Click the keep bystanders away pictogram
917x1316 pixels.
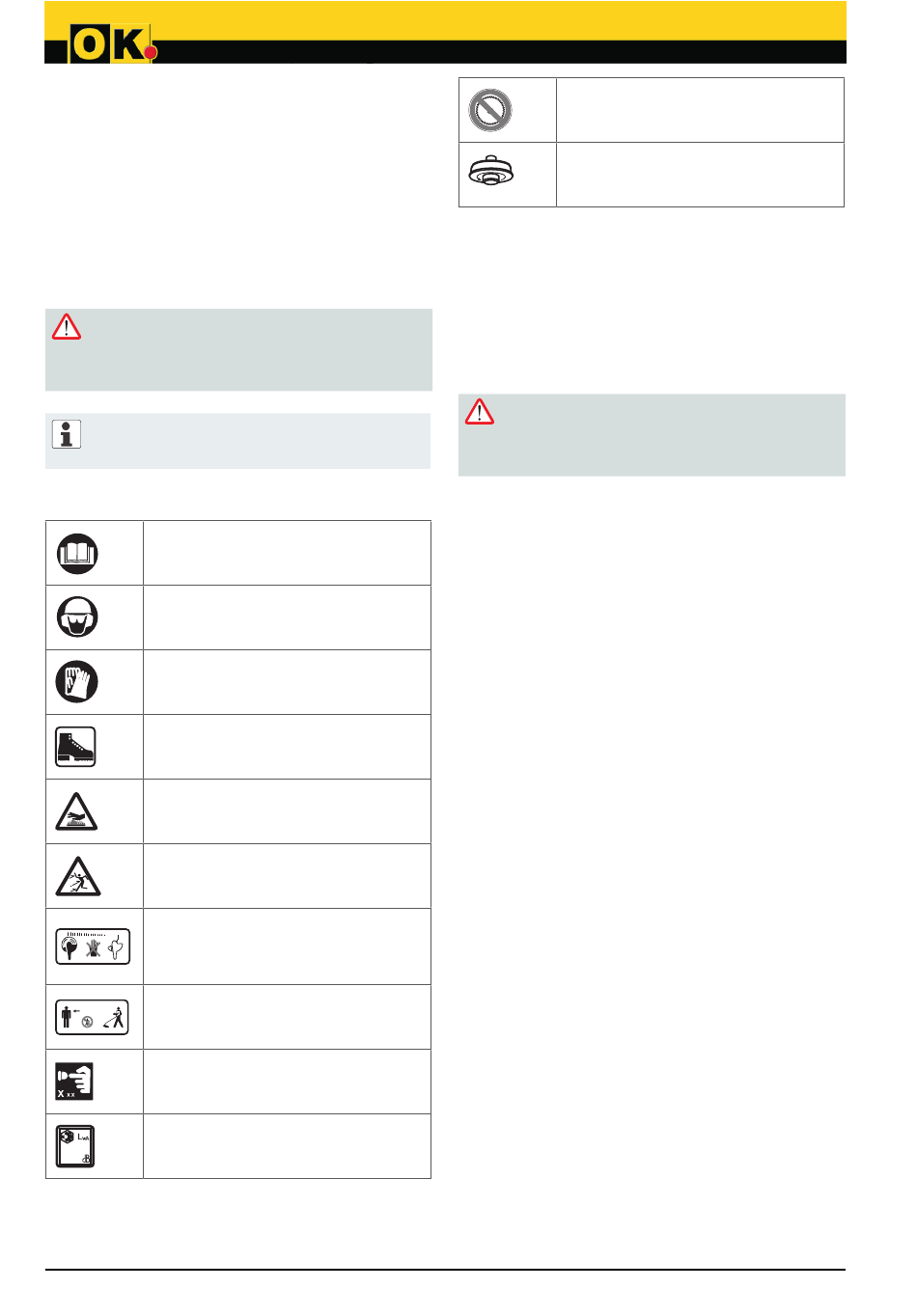click(92, 1017)
